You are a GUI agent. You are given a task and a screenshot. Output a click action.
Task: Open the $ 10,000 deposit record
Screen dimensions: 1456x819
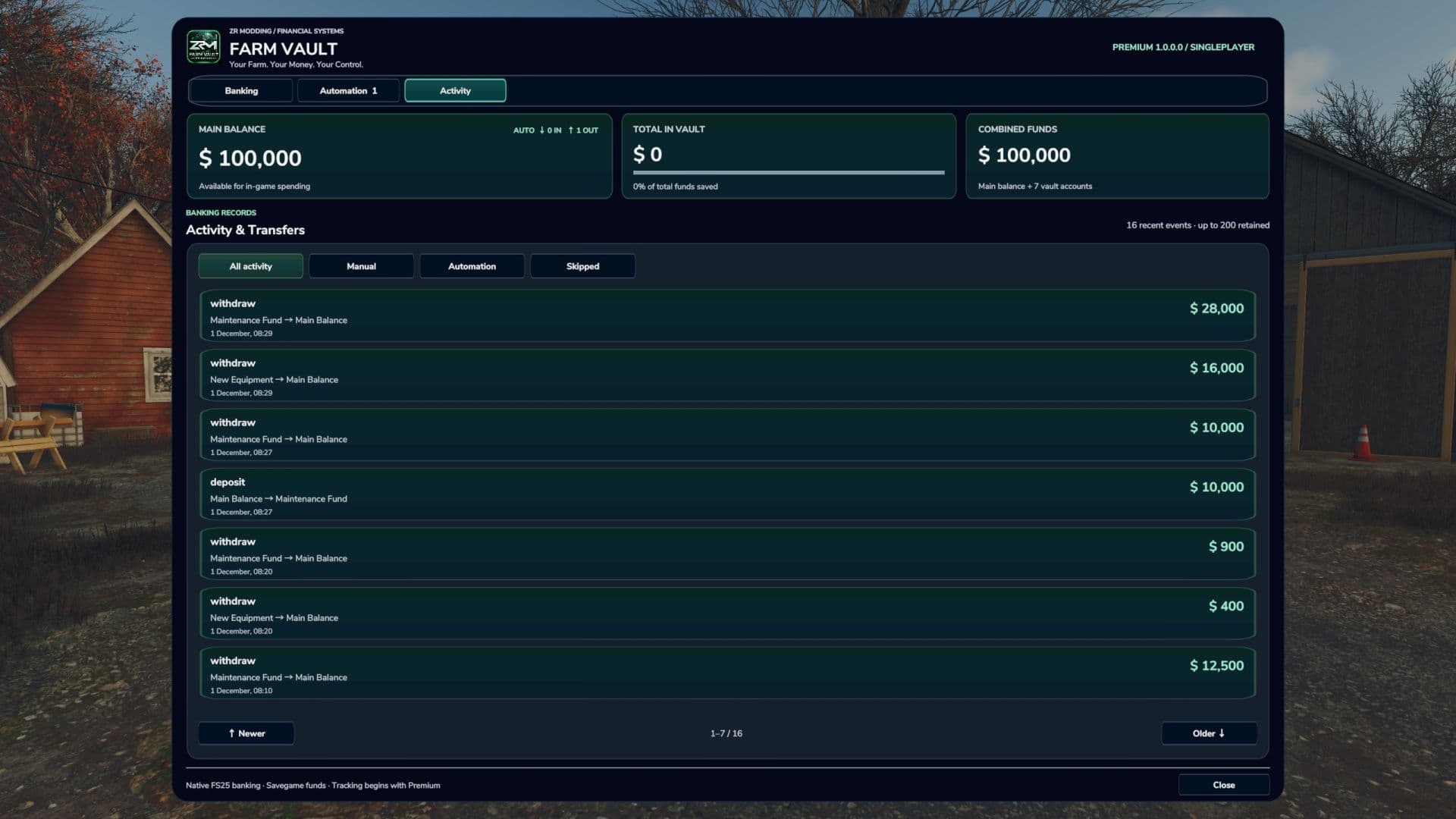coord(727,494)
